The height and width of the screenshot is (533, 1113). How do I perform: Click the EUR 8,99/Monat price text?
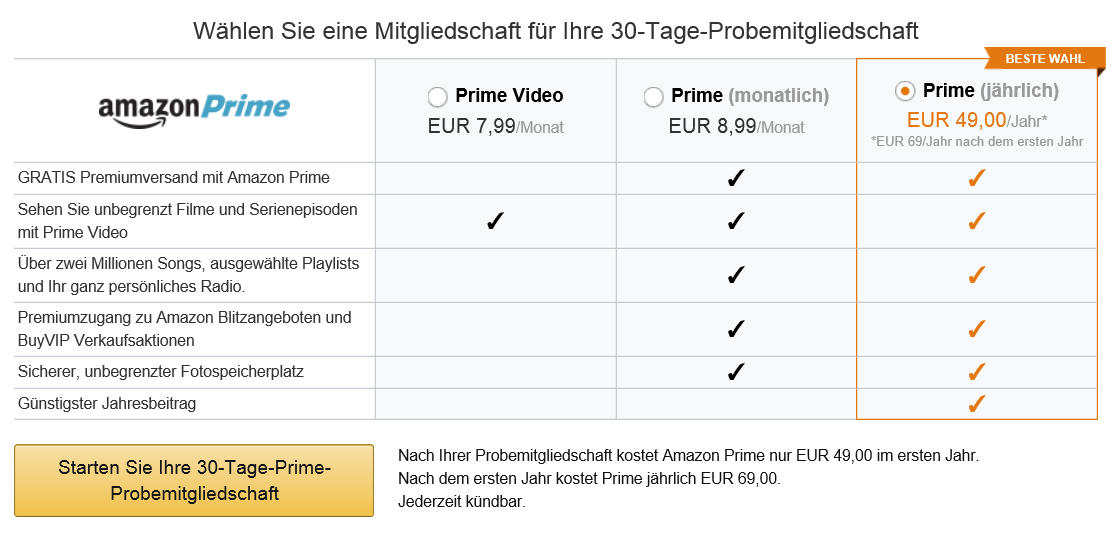tap(737, 126)
